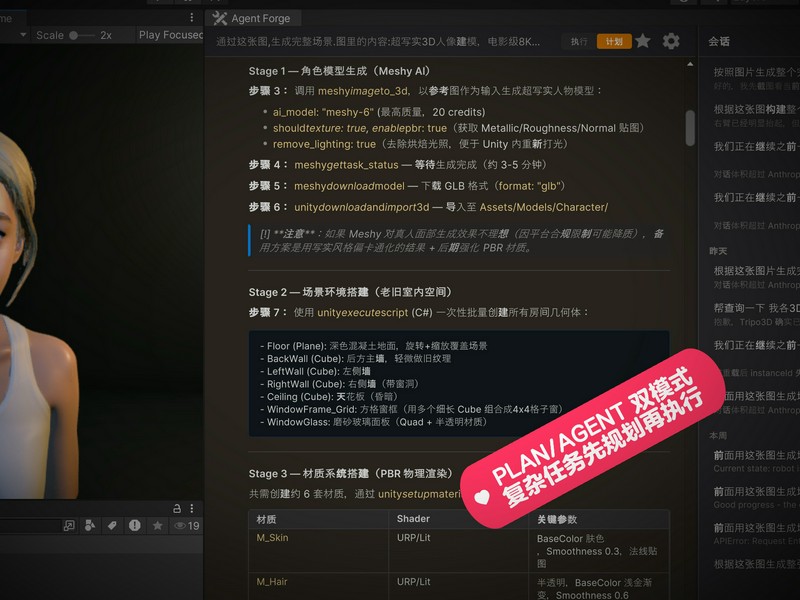
Task: Click unitydownloadandimport3d in 步骤 6
Action: click(362, 208)
